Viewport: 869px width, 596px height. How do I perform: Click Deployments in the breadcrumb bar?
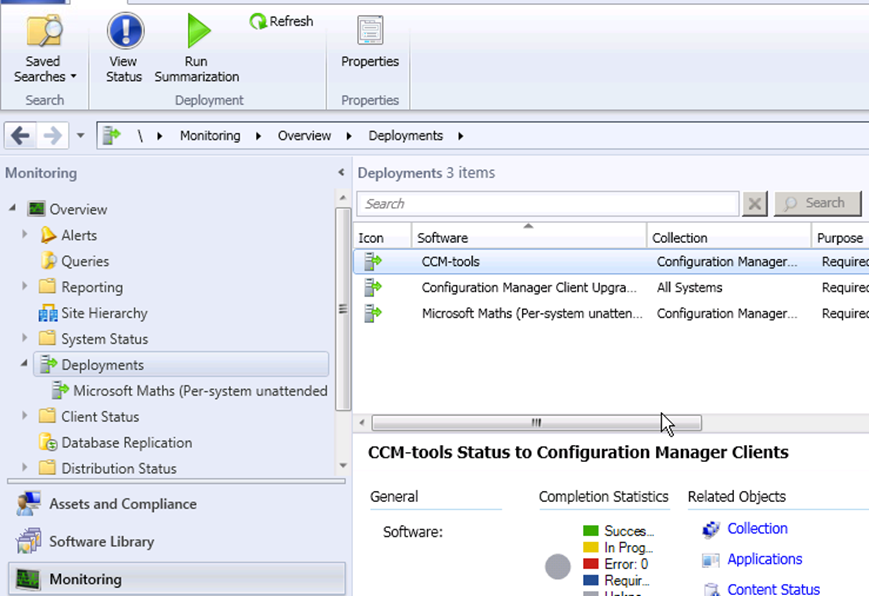click(406, 136)
